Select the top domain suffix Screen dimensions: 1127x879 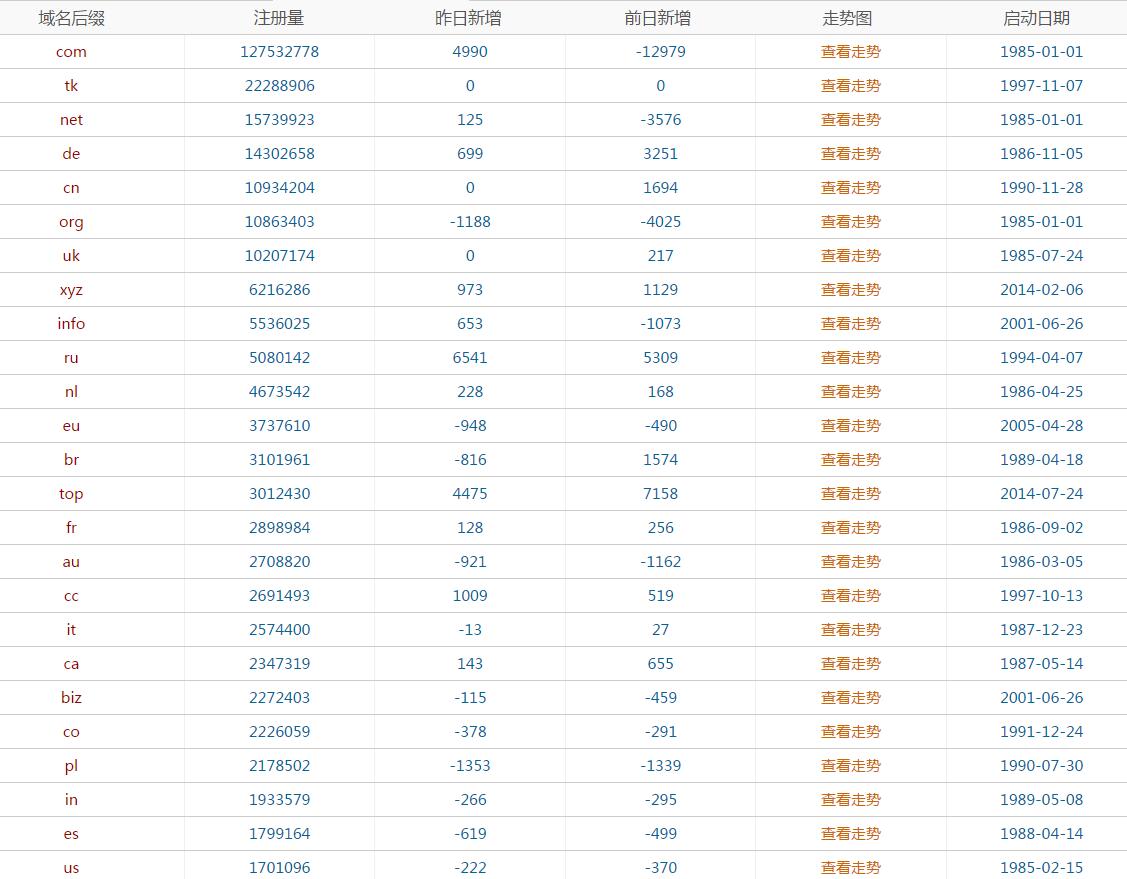(x=71, y=494)
